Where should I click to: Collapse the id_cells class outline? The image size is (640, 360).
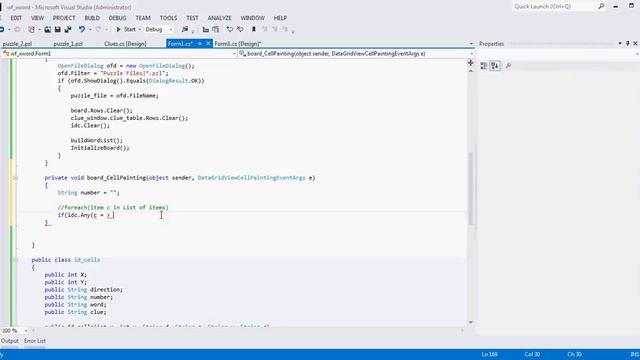tap(16, 260)
